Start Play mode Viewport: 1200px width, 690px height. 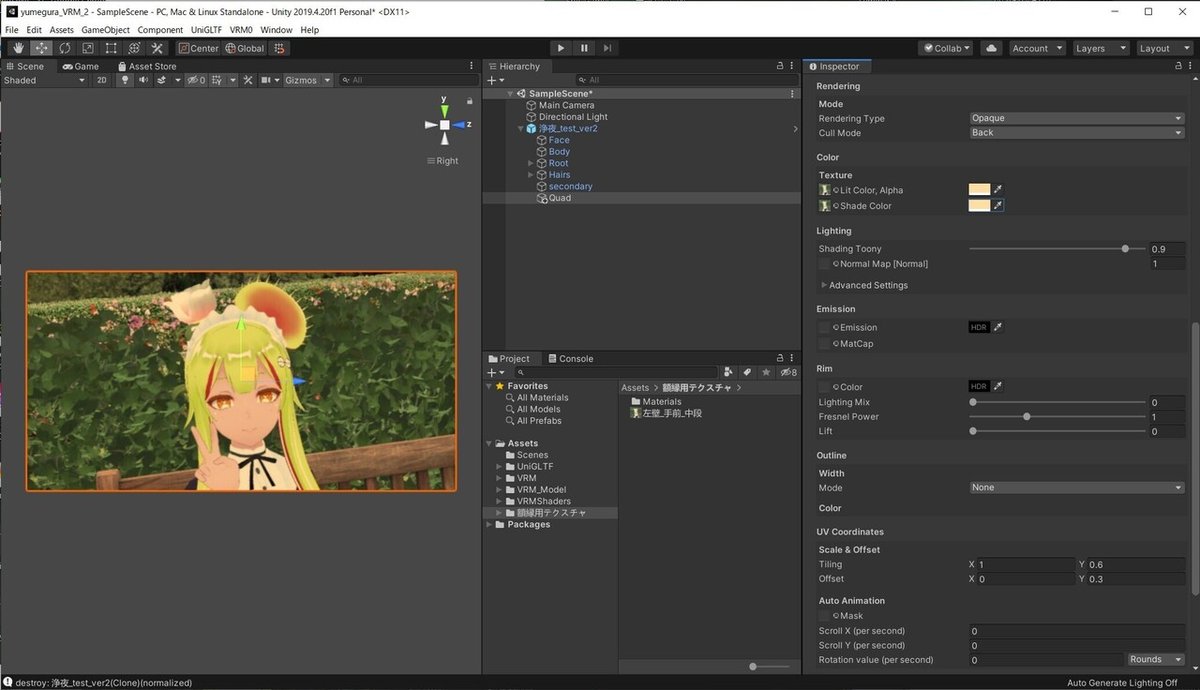(561, 48)
